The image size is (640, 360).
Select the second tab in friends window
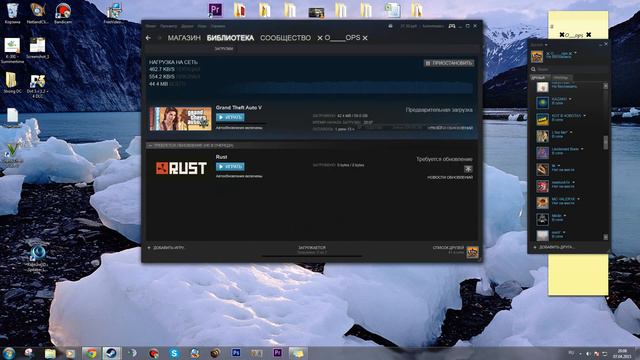click(561, 78)
